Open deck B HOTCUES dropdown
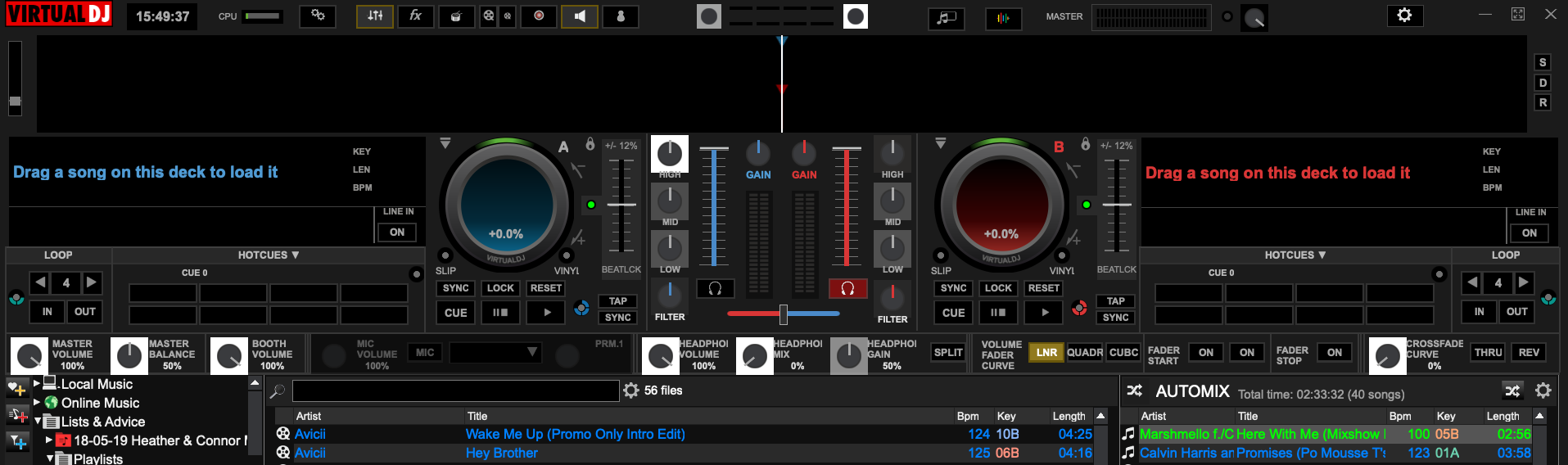 point(1295,255)
